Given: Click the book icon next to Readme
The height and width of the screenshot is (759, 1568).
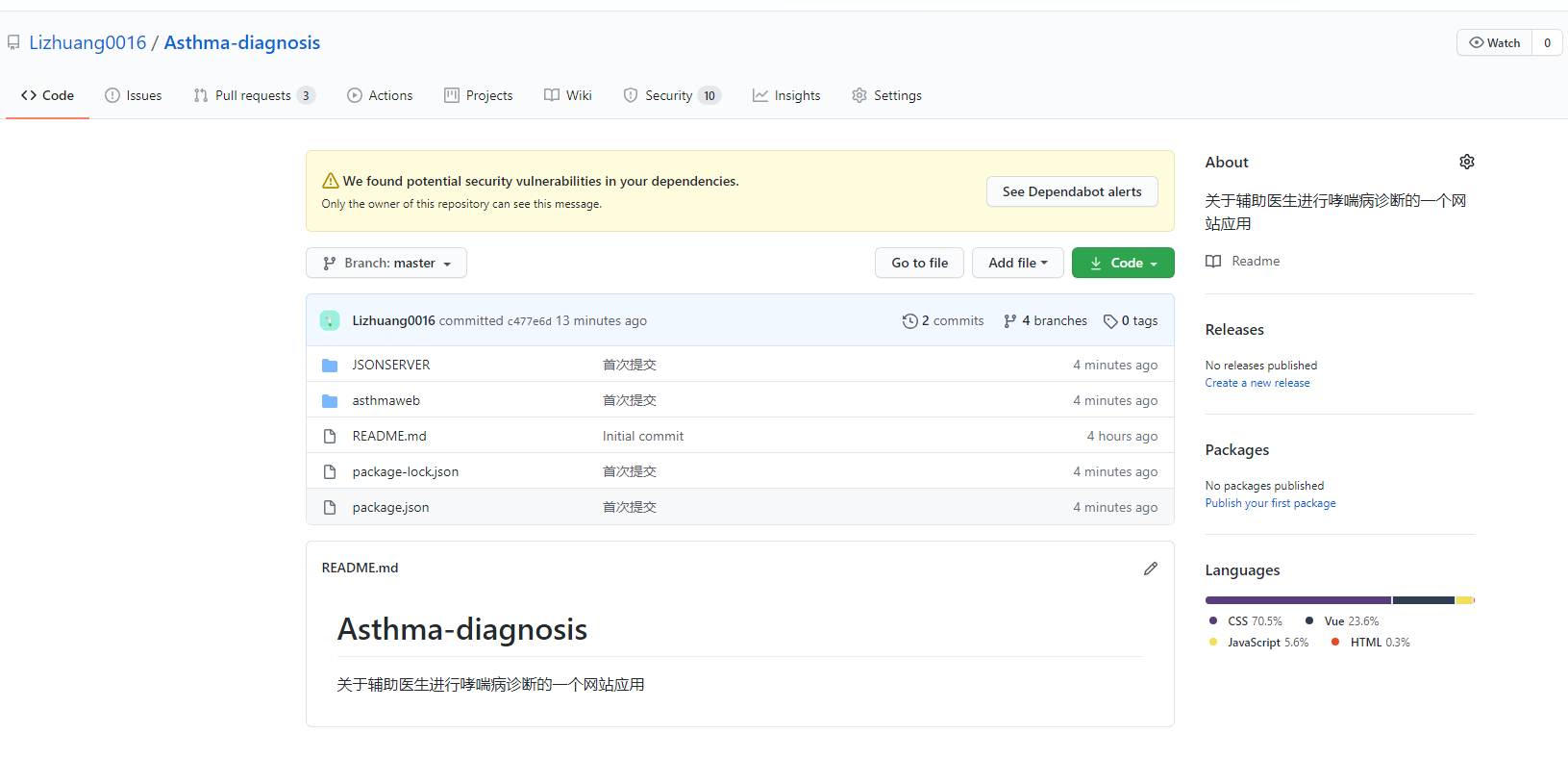Looking at the screenshot, I should tap(1213, 262).
